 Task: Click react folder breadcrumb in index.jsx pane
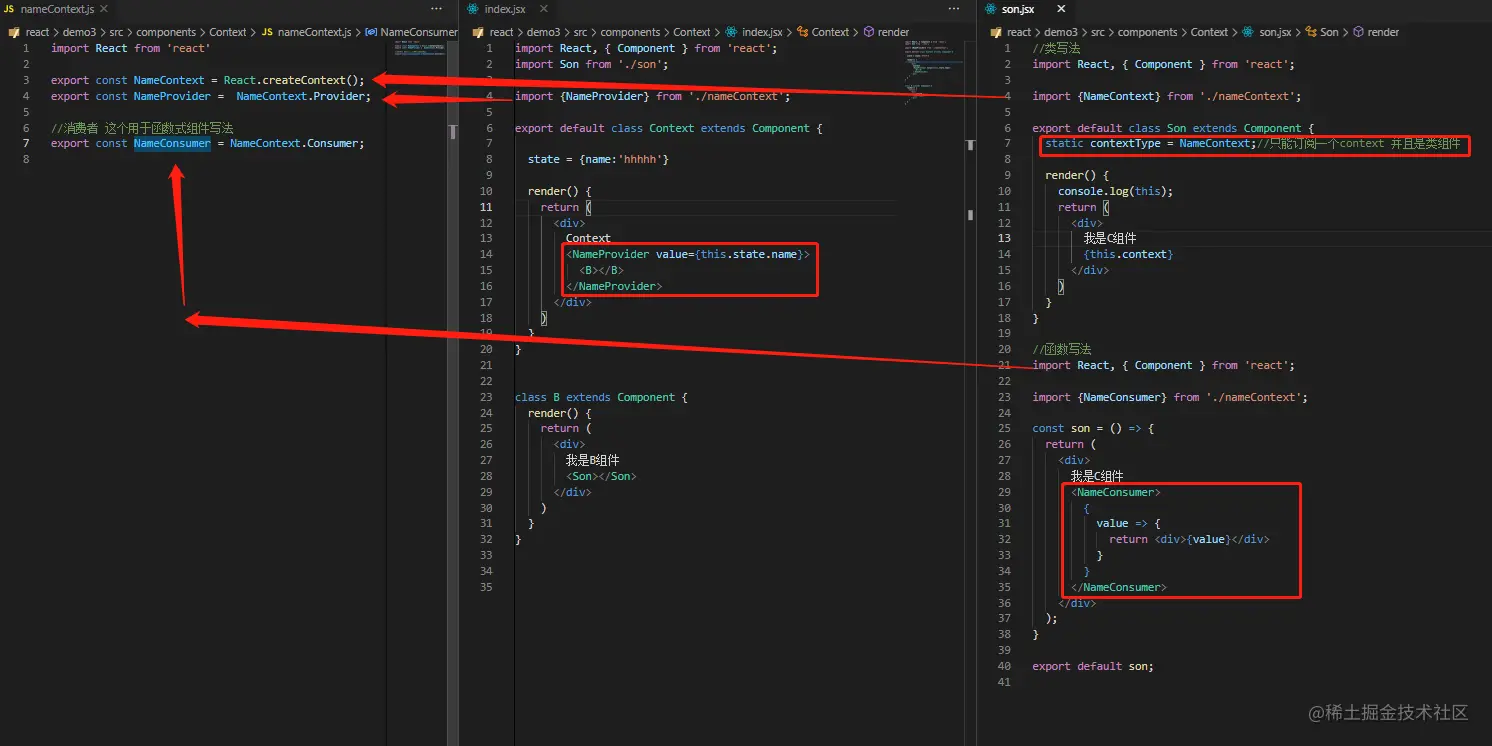click(501, 32)
